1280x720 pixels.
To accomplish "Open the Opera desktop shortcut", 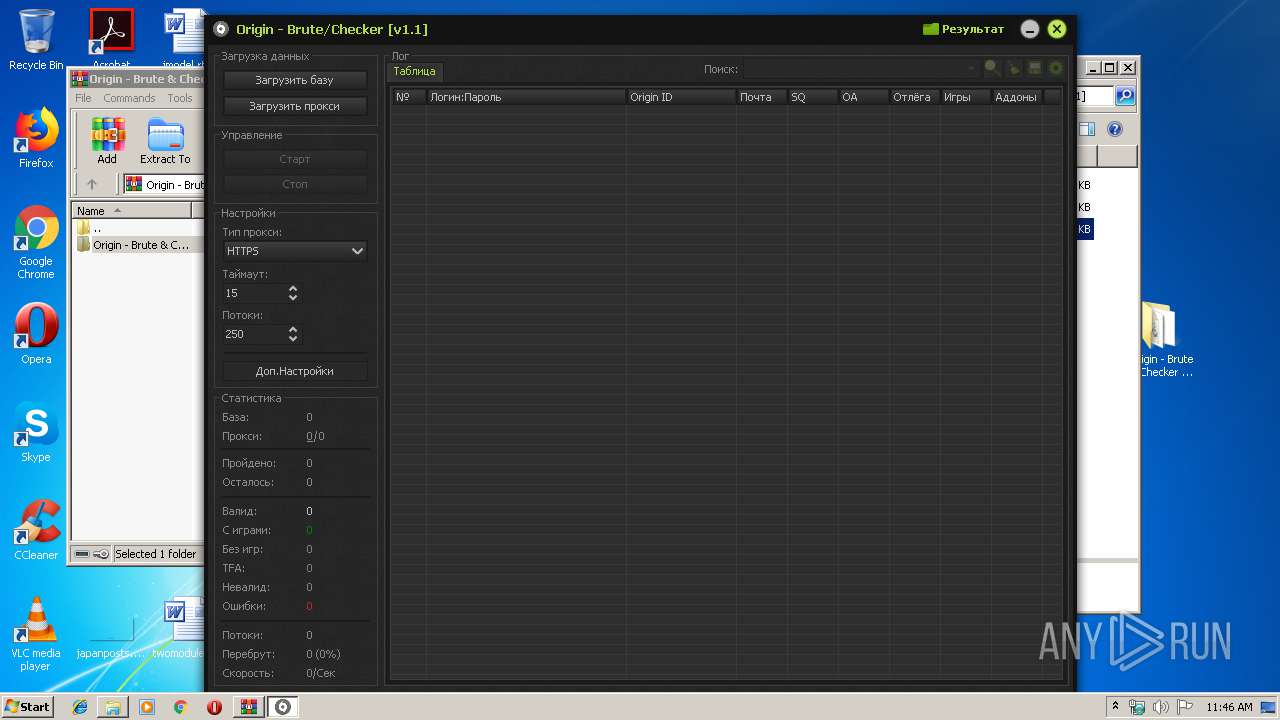I will [36, 334].
